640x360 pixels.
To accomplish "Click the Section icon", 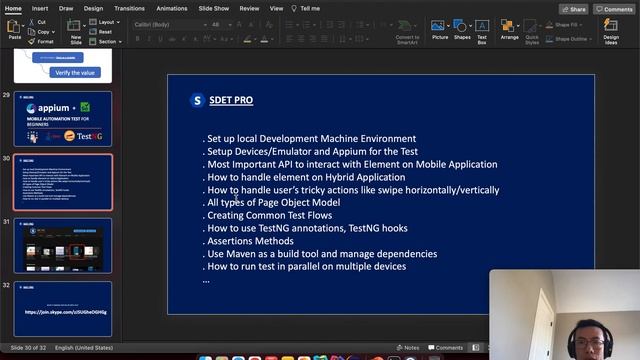I will [x=93, y=41].
